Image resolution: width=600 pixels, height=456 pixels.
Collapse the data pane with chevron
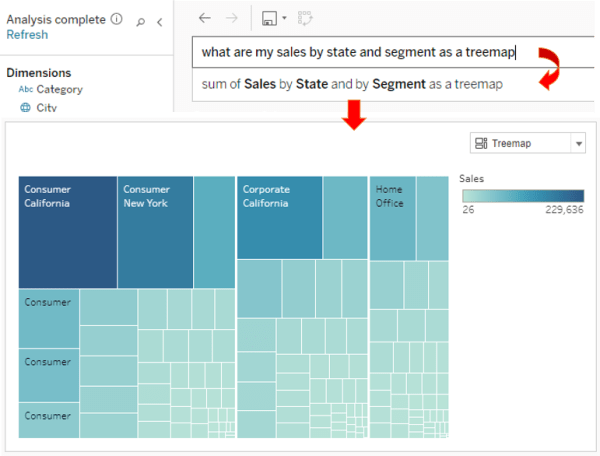(160, 20)
